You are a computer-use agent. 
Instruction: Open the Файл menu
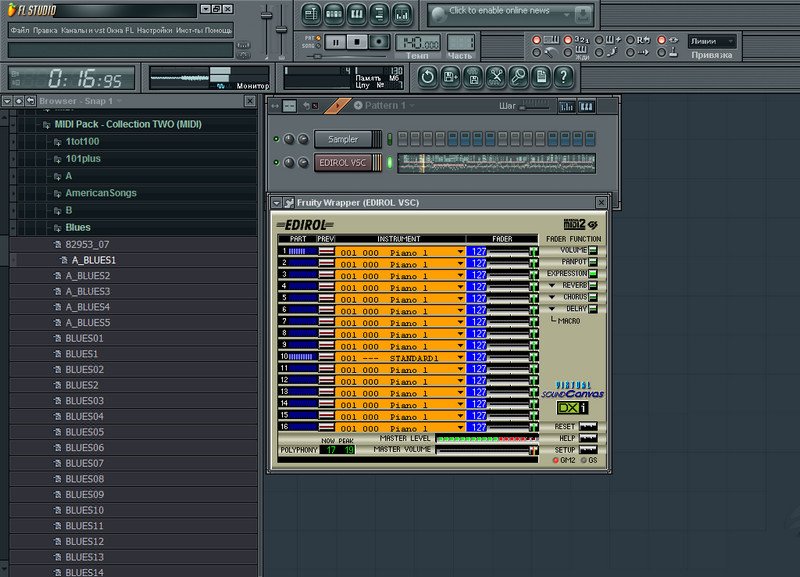pos(19,31)
